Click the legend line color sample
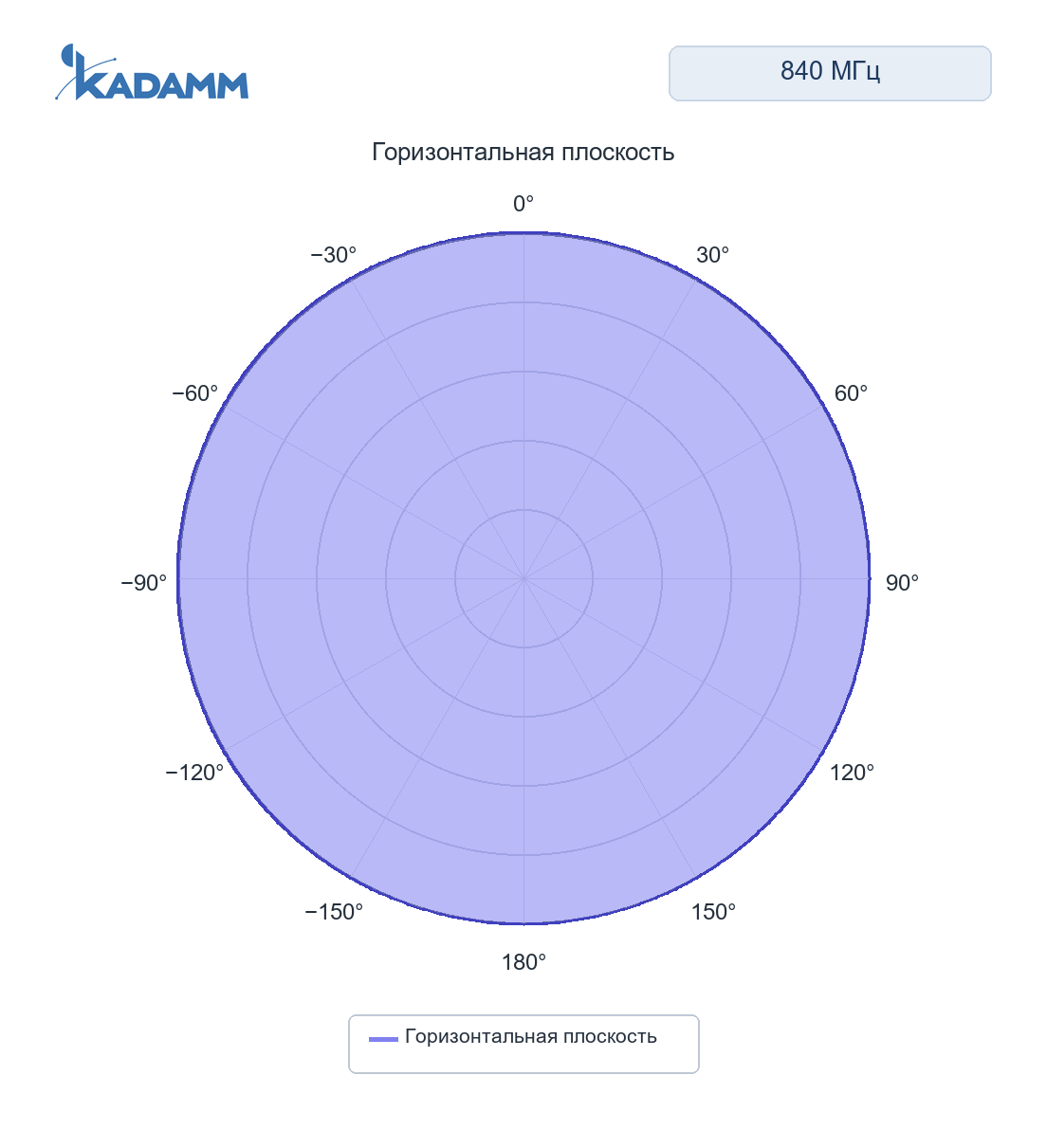Image resolution: width=1047 pixels, height=1148 pixels. coord(383,1039)
